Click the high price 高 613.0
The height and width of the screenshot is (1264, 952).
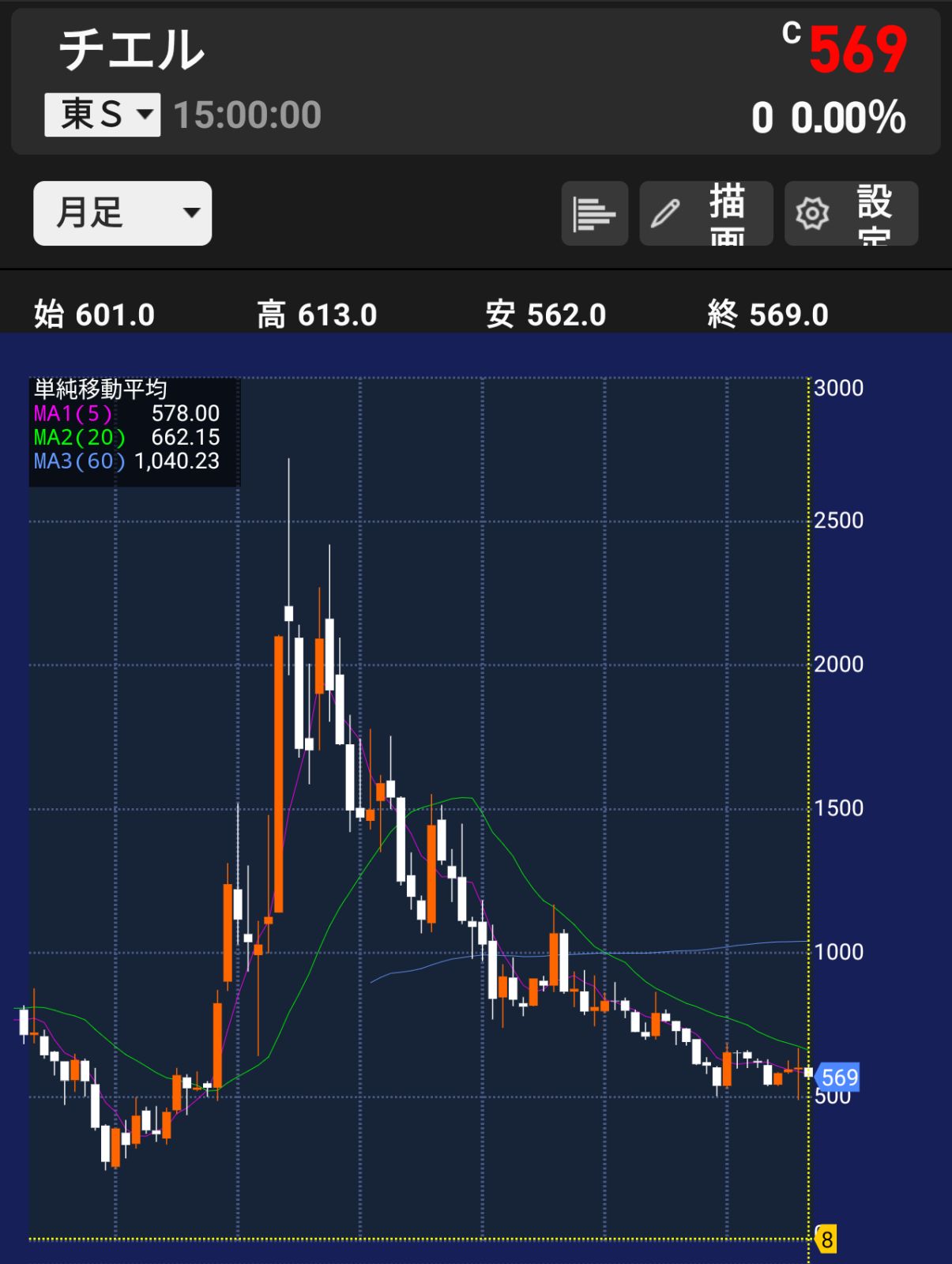[x=317, y=315]
